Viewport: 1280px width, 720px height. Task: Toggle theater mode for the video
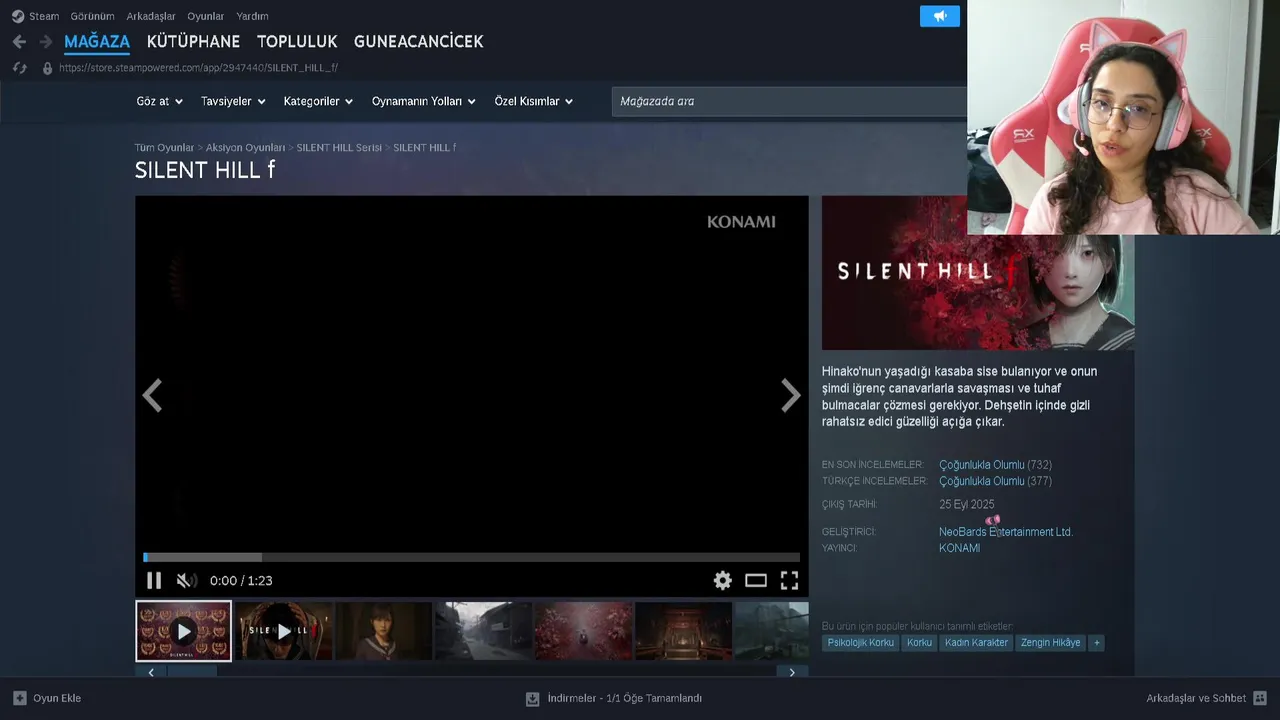pos(756,580)
